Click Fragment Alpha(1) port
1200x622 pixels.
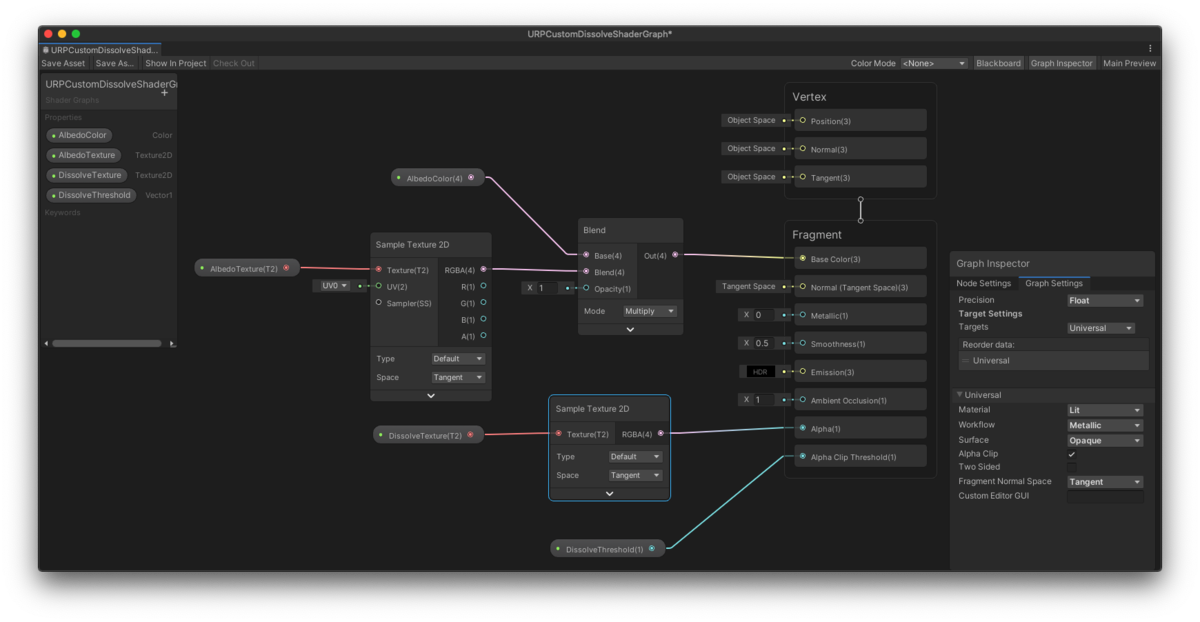(802, 428)
